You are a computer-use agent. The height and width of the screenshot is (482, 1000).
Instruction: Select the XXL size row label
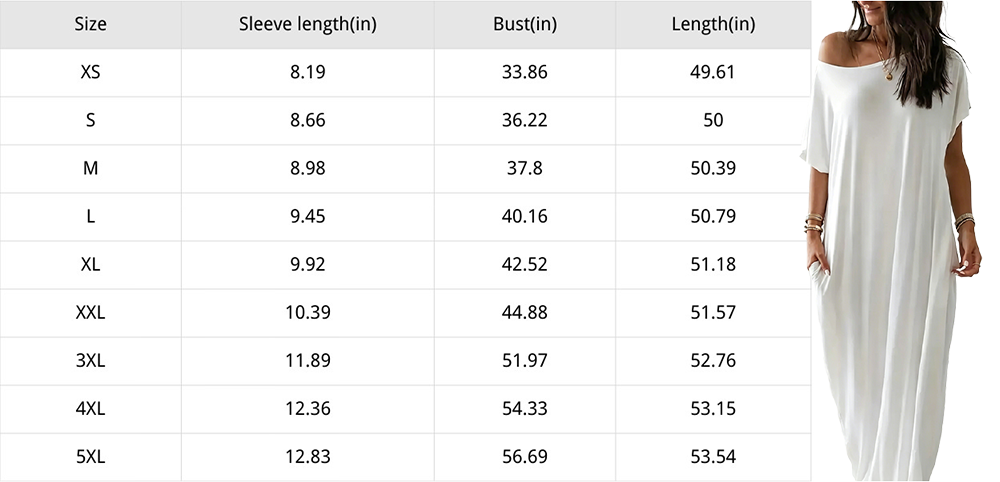(91, 312)
